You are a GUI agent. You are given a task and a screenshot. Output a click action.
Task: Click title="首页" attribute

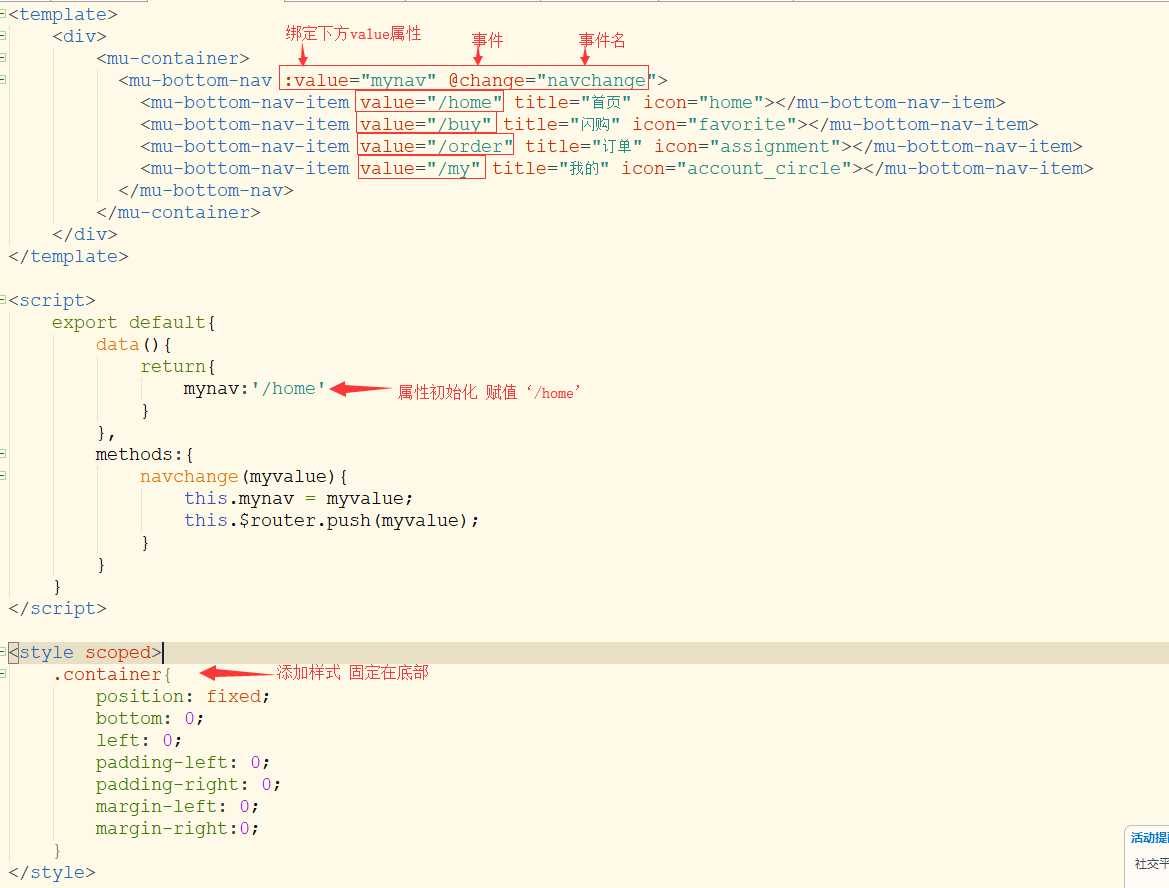(573, 102)
